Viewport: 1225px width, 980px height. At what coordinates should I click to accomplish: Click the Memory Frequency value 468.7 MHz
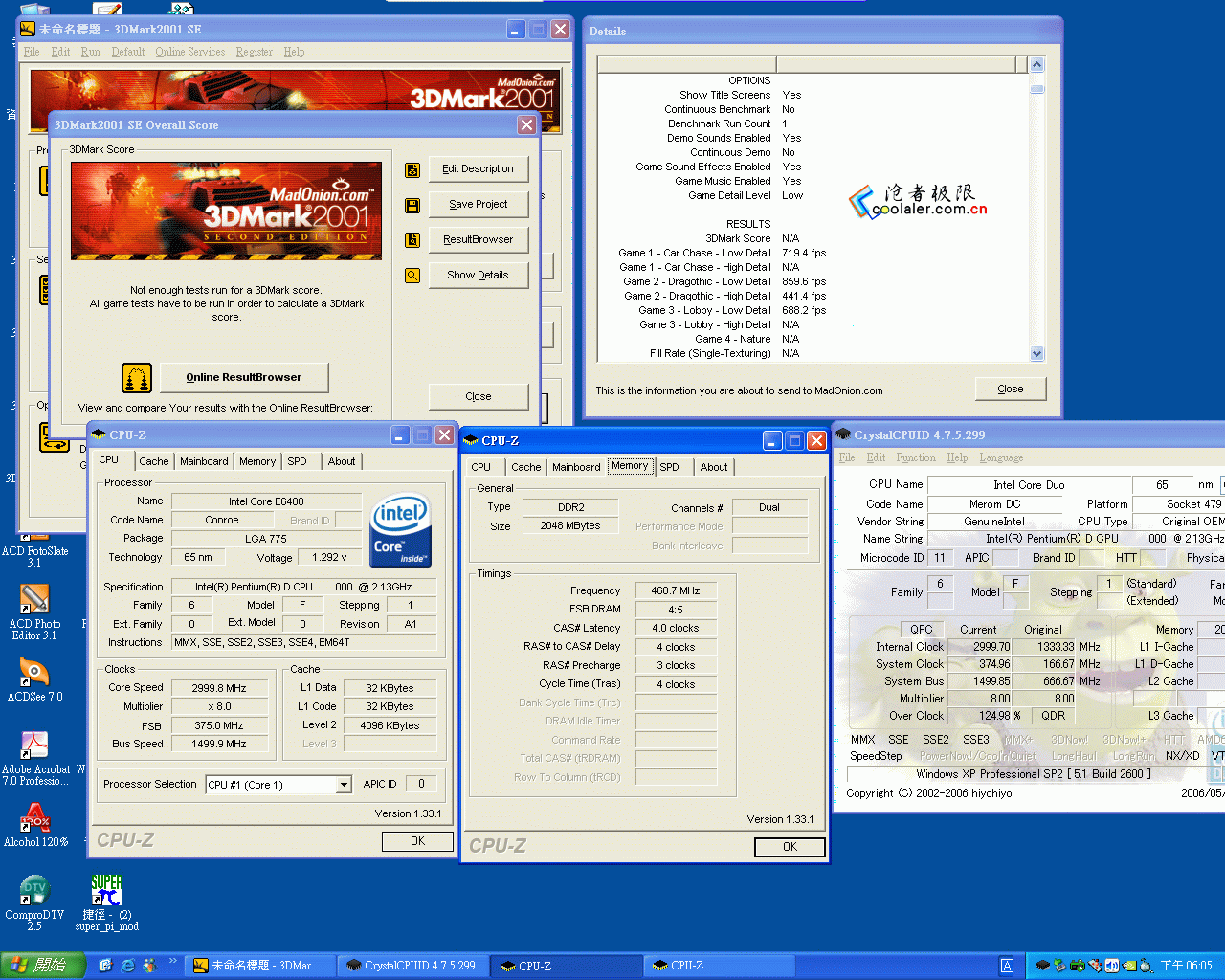(676, 591)
